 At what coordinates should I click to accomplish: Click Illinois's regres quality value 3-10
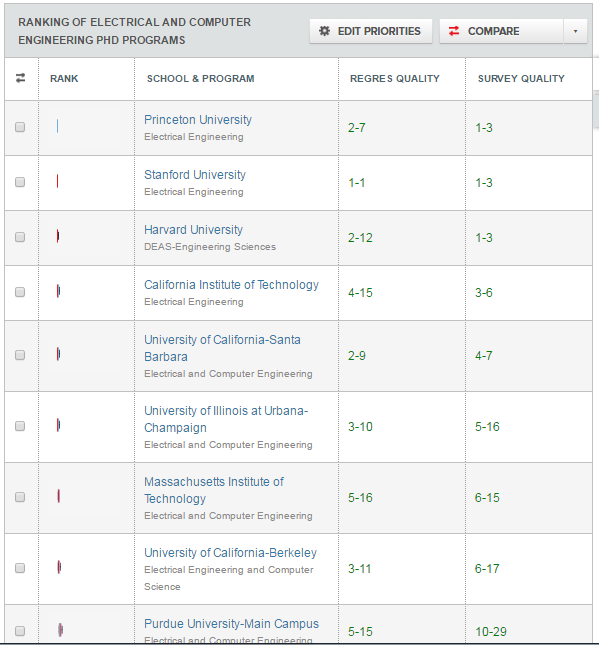click(360, 427)
